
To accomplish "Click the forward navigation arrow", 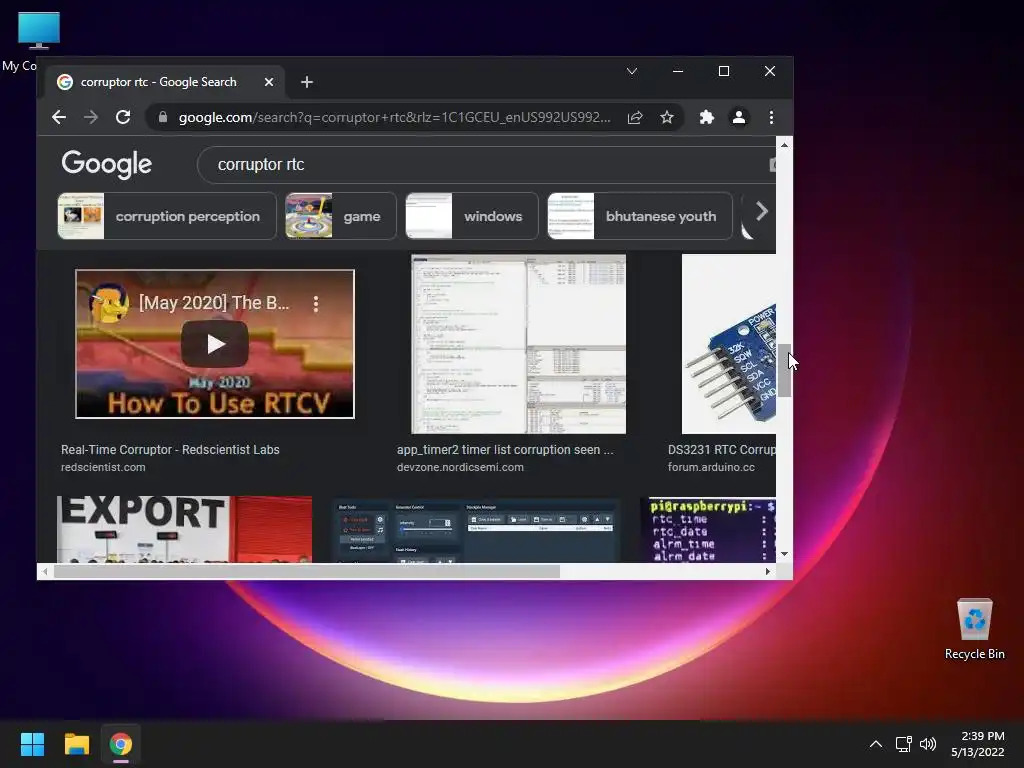I will 91,118.
